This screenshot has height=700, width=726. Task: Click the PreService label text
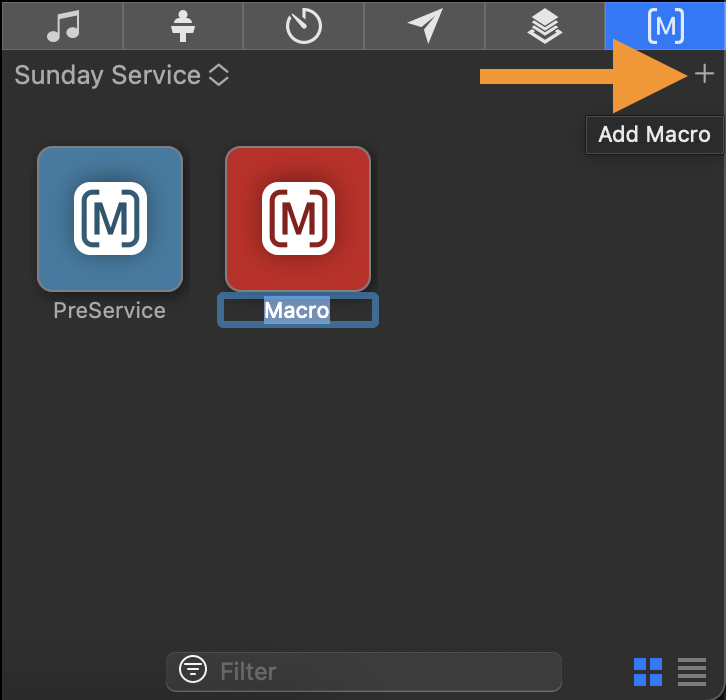110,310
